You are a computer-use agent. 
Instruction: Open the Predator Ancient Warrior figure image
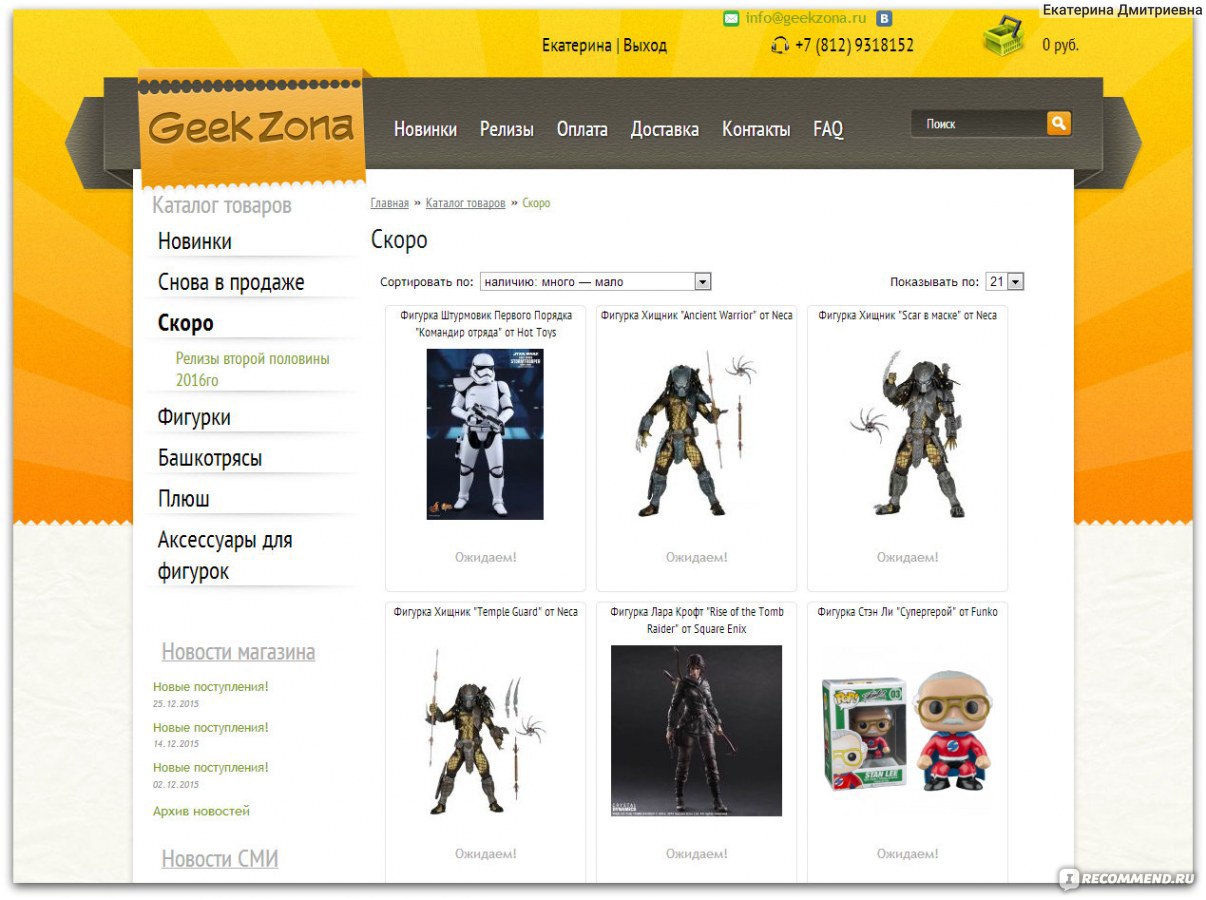coord(696,434)
